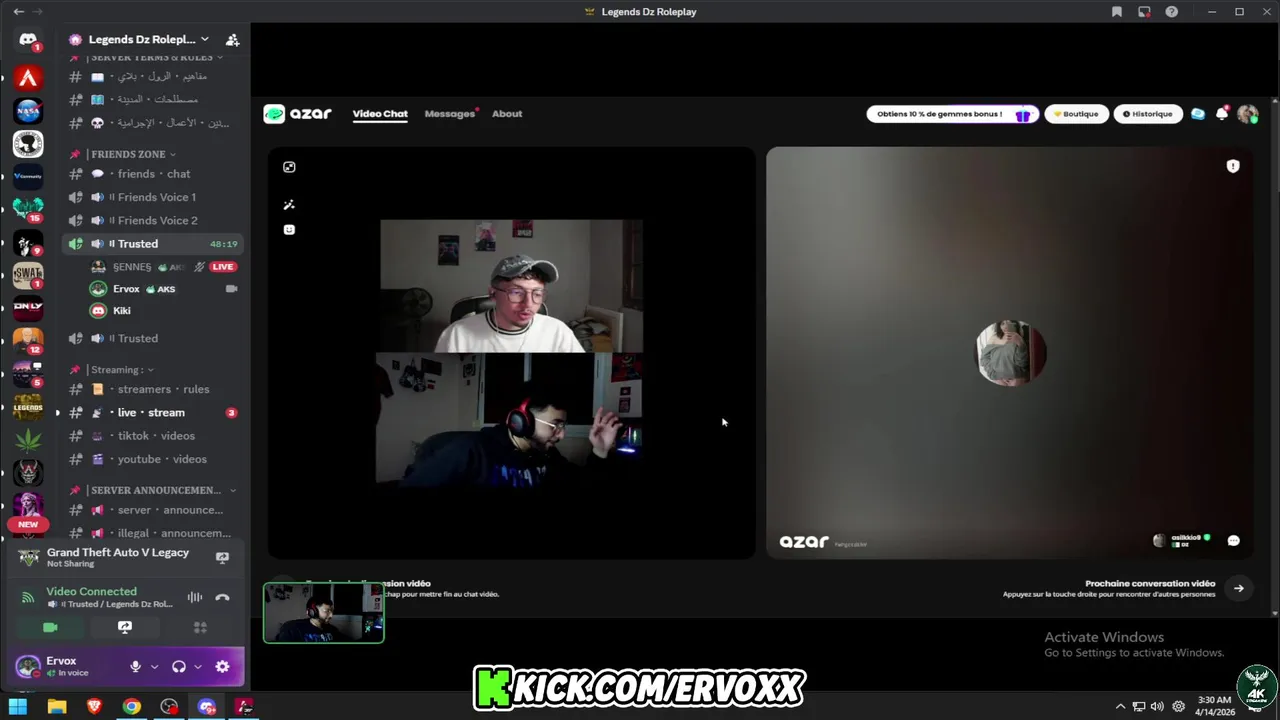Viewport: 1280px width, 720px height.
Task: Open the Historique button
Action: (x=1147, y=114)
